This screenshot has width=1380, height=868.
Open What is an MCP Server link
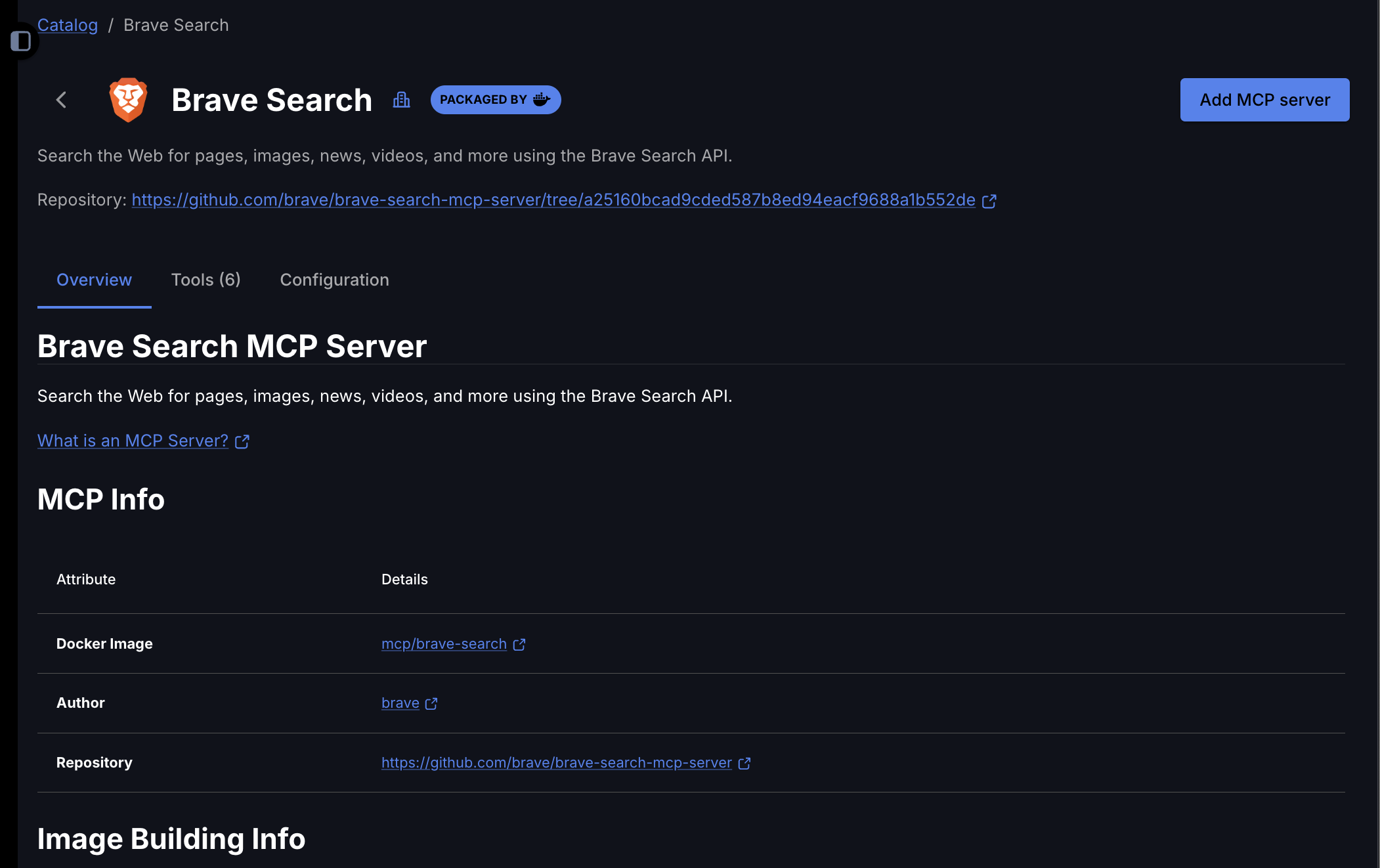(133, 441)
